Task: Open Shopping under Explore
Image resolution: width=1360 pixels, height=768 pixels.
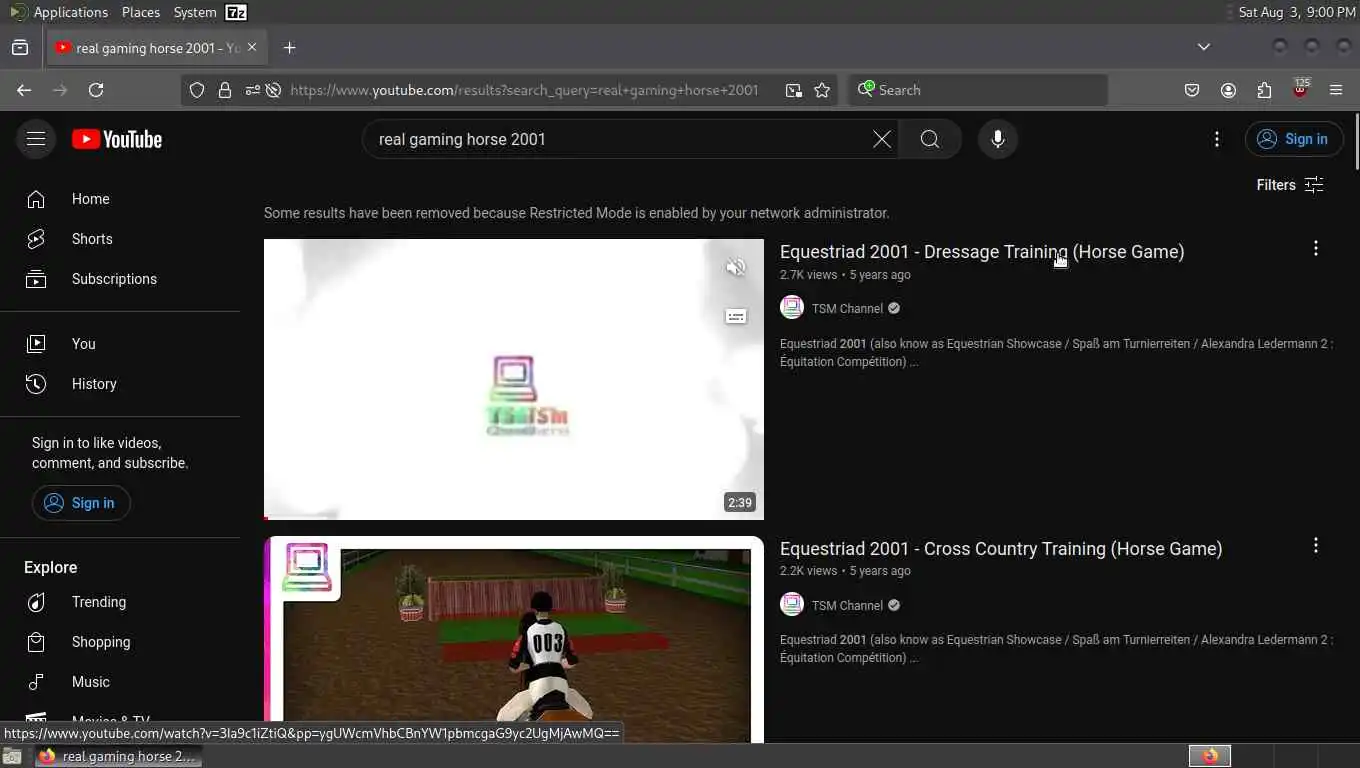Action: [x=120, y=642]
